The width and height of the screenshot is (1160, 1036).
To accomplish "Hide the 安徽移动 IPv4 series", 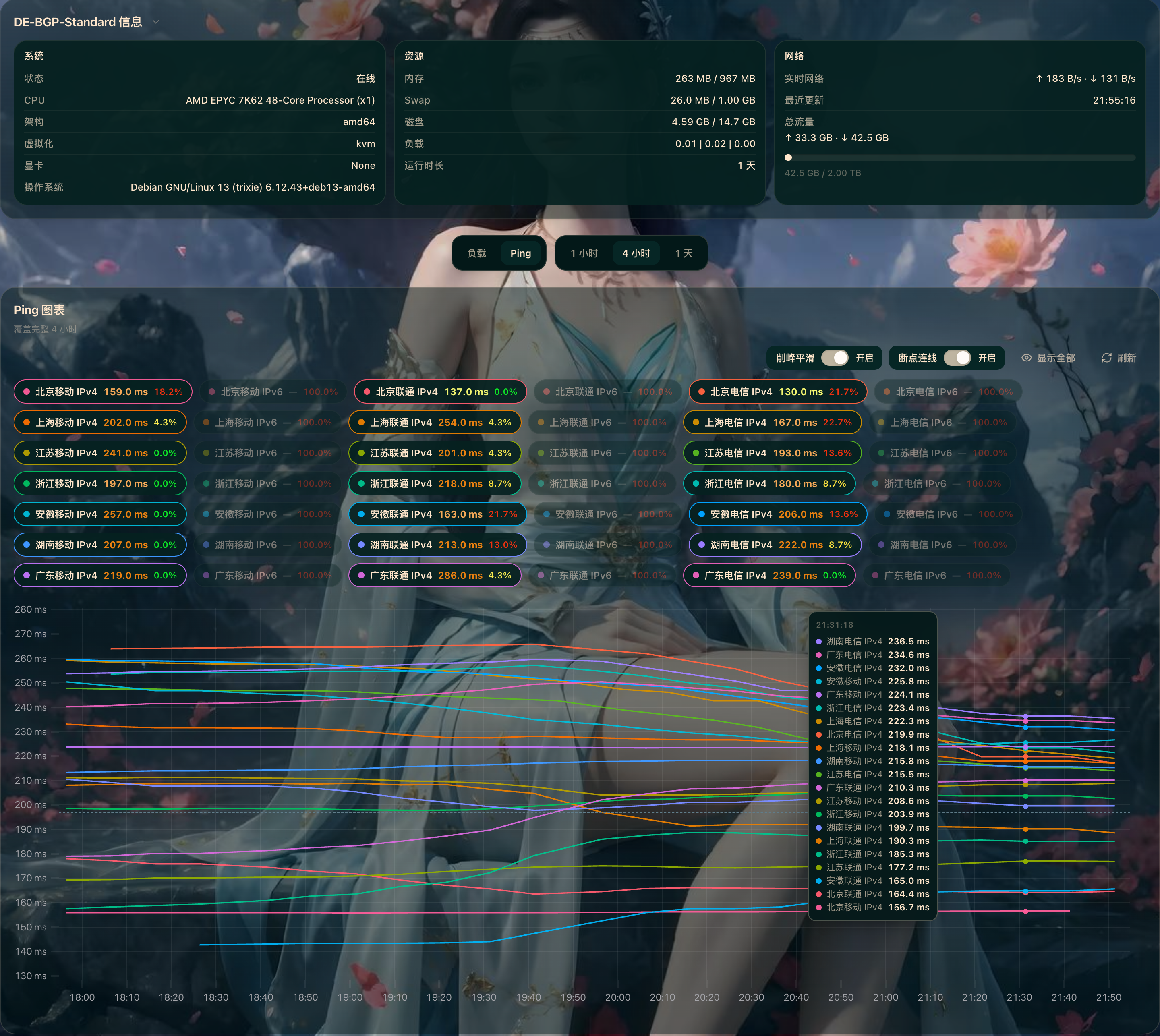I will [100, 515].
